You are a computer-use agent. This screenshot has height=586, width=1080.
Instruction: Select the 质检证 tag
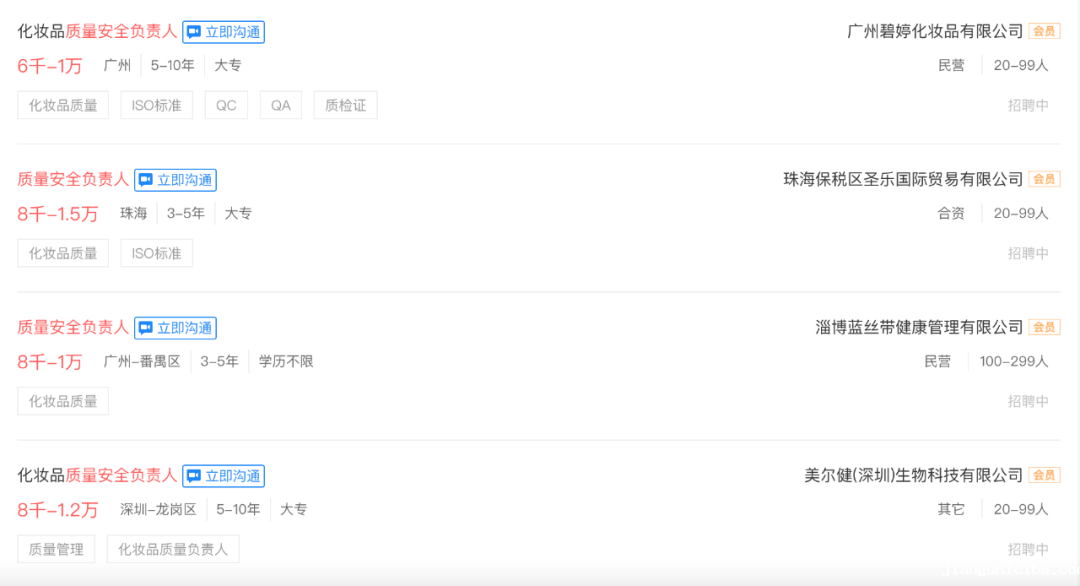pos(345,105)
